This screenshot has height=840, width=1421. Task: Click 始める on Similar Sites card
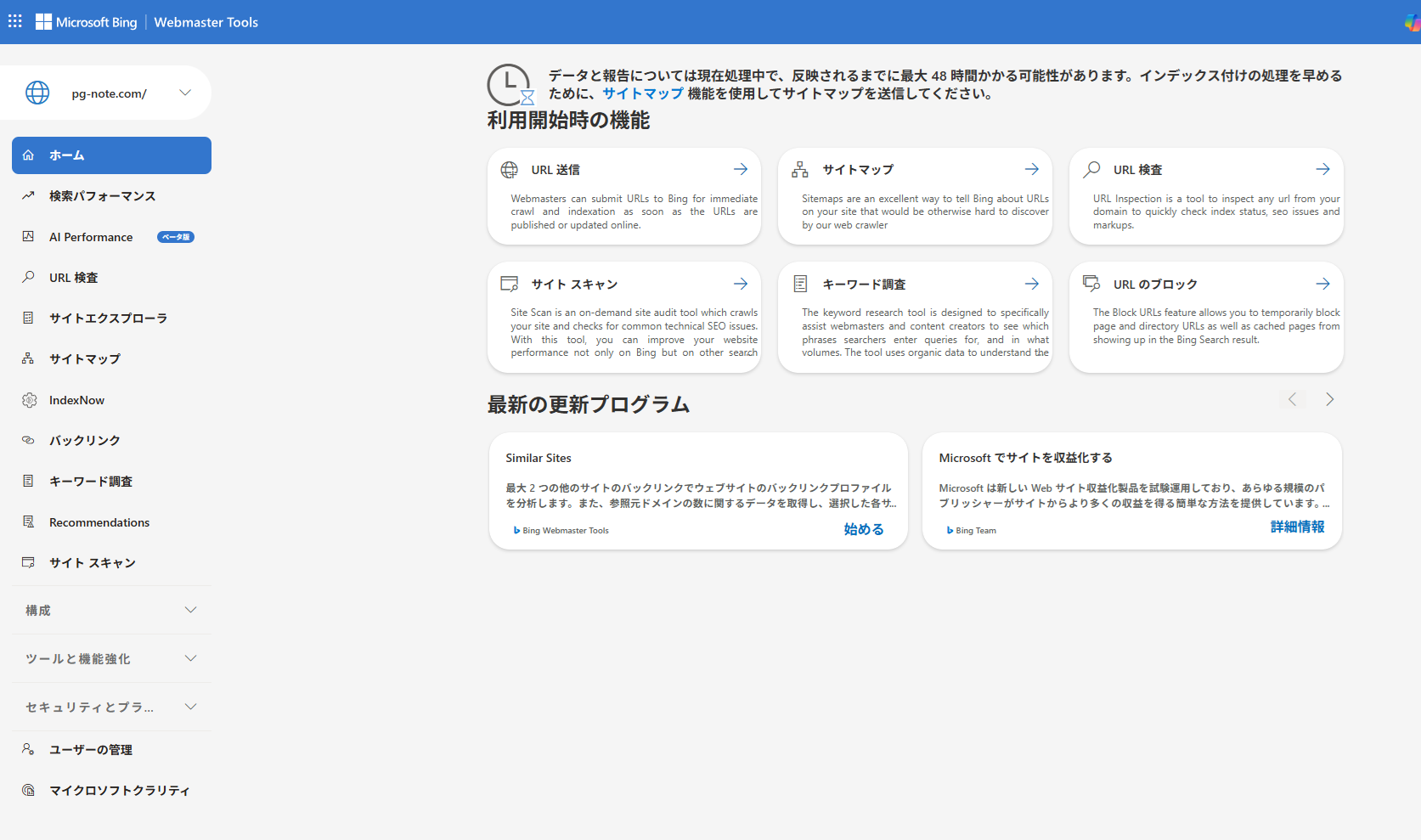tap(864, 529)
